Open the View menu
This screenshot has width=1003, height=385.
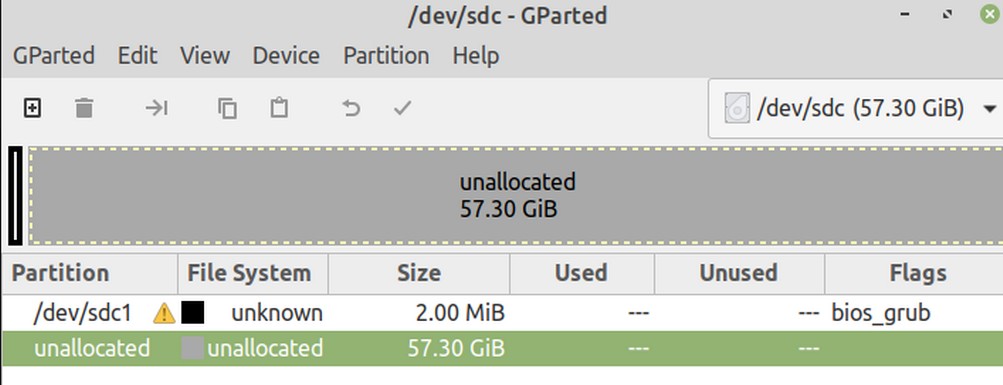tap(205, 56)
